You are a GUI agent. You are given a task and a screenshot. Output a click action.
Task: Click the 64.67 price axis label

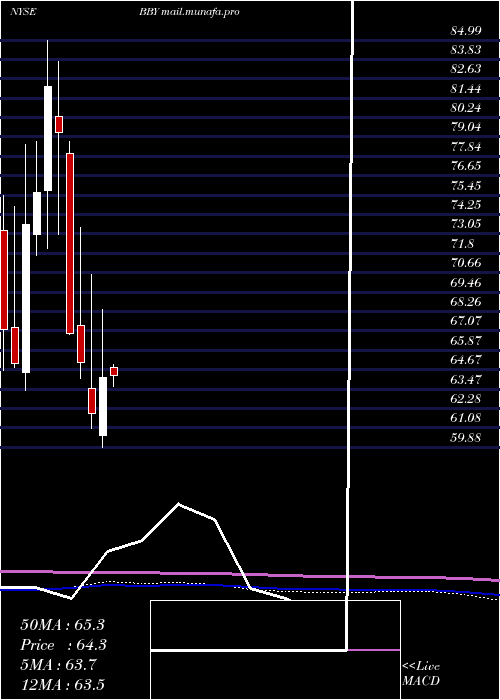point(466,359)
